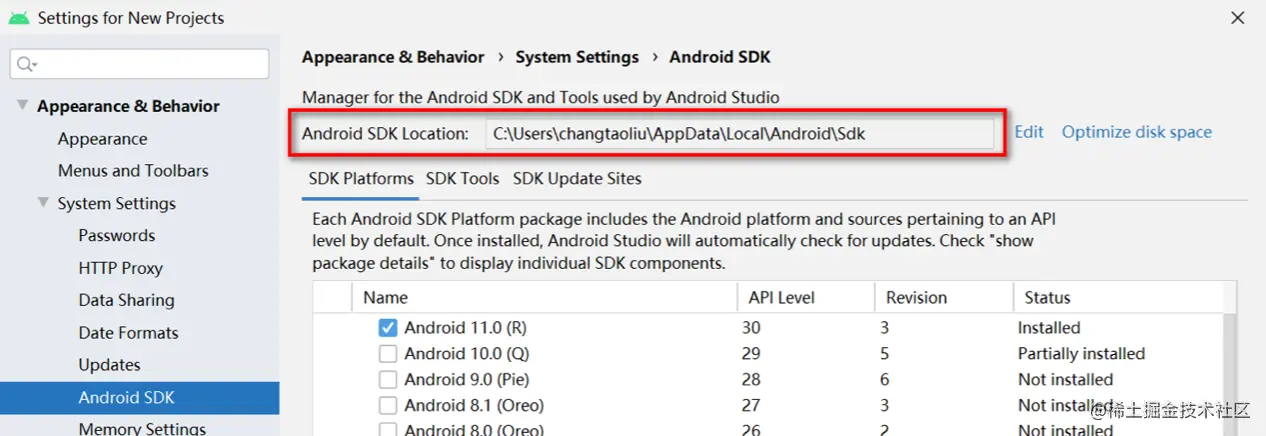Click 'Installed' status for Android 11.0
The width and height of the screenshot is (1266, 436).
1049,328
